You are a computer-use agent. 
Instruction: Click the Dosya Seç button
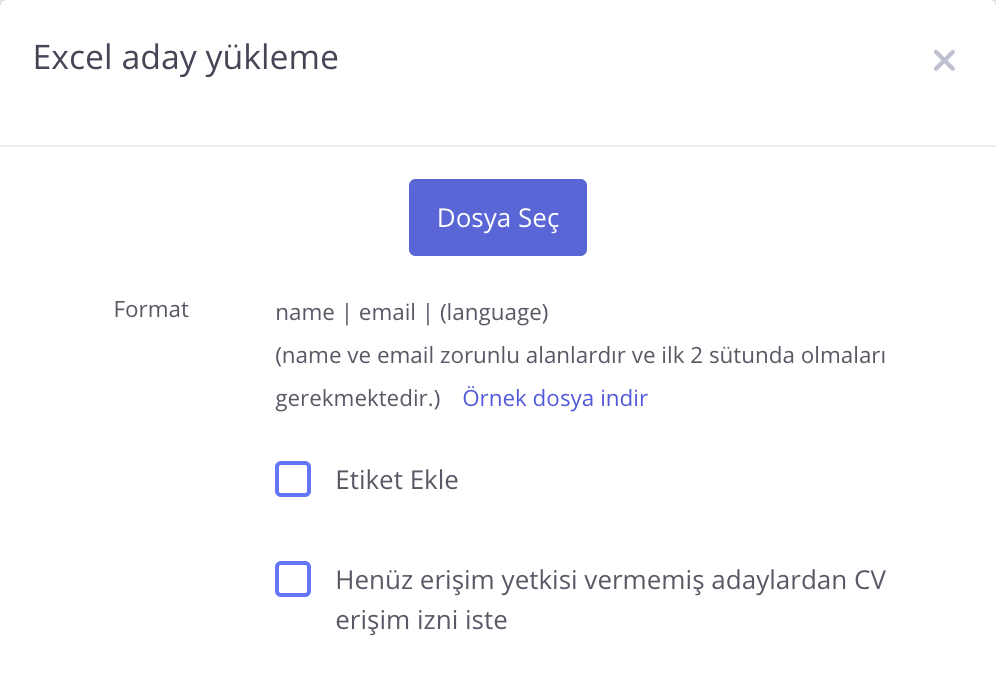[497, 218]
